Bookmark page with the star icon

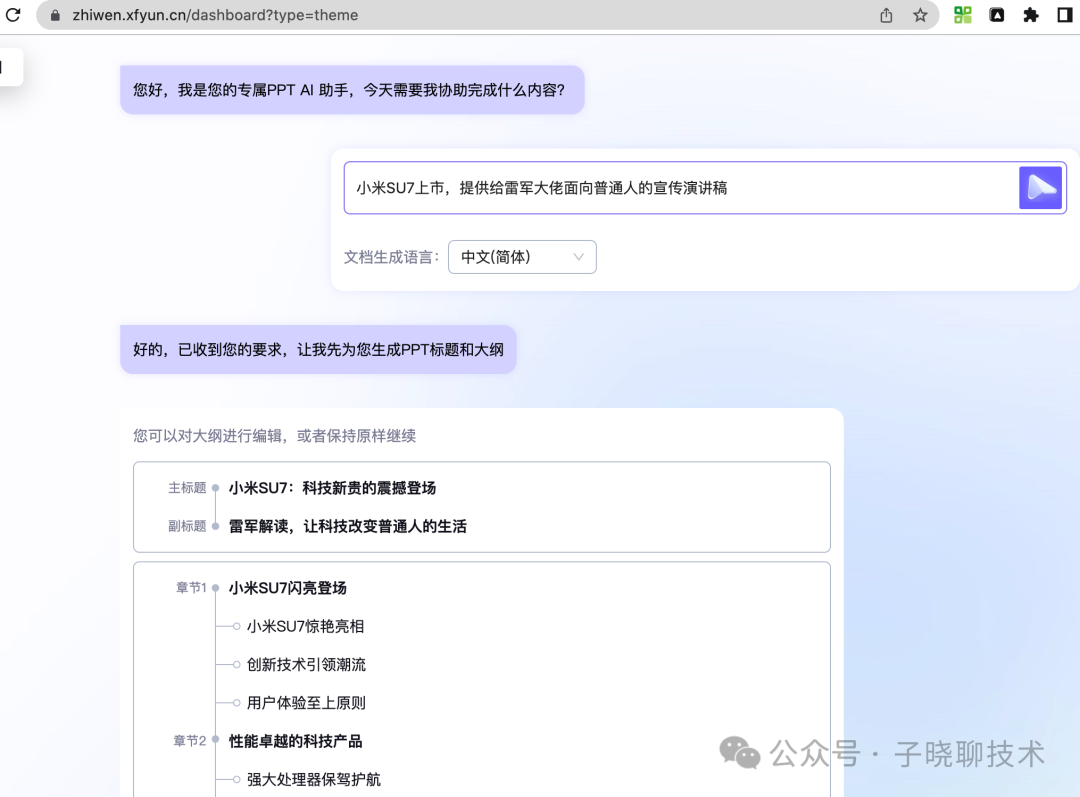[920, 15]
